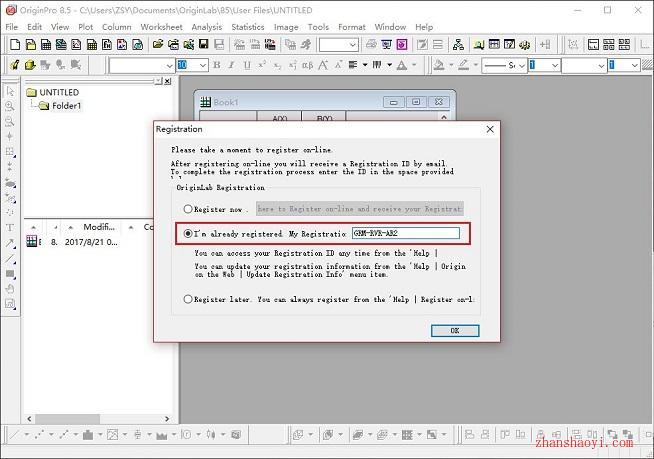
Task: Open the Format menu
Action: click(x=352, y=27)
